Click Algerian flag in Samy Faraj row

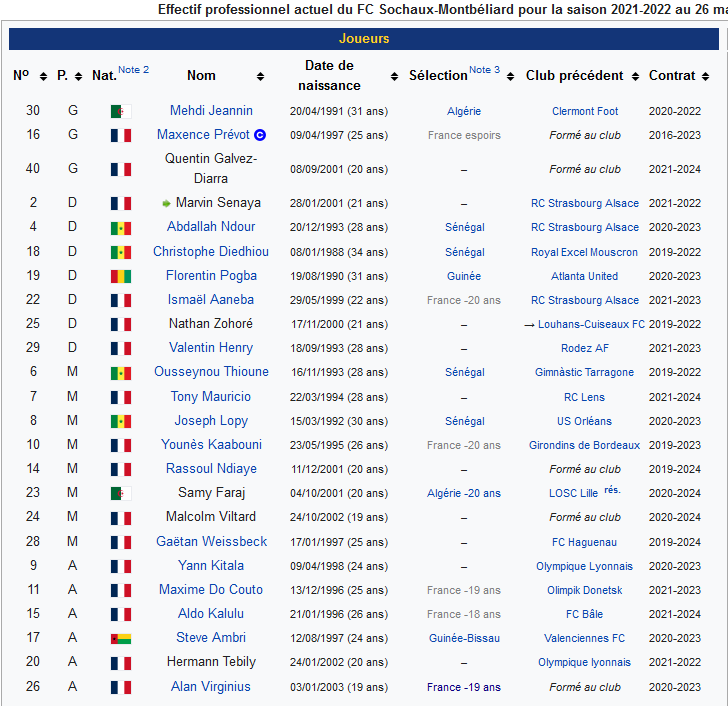[x=121, y=493]
